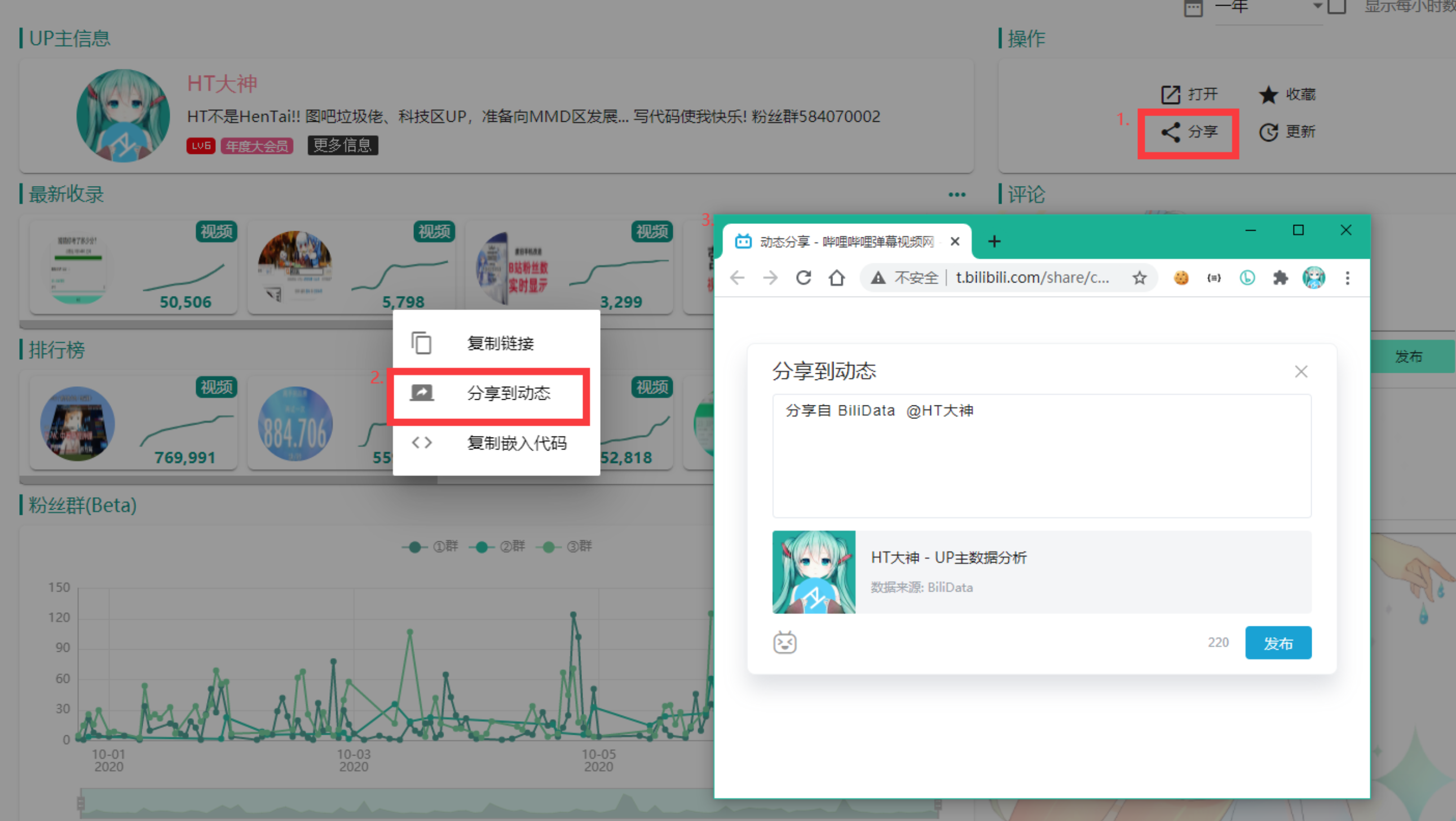Click the forward arrow in the browser
Image resolution: width=1456 pixels, height=821 pixels.
click(x=770, y=278)
